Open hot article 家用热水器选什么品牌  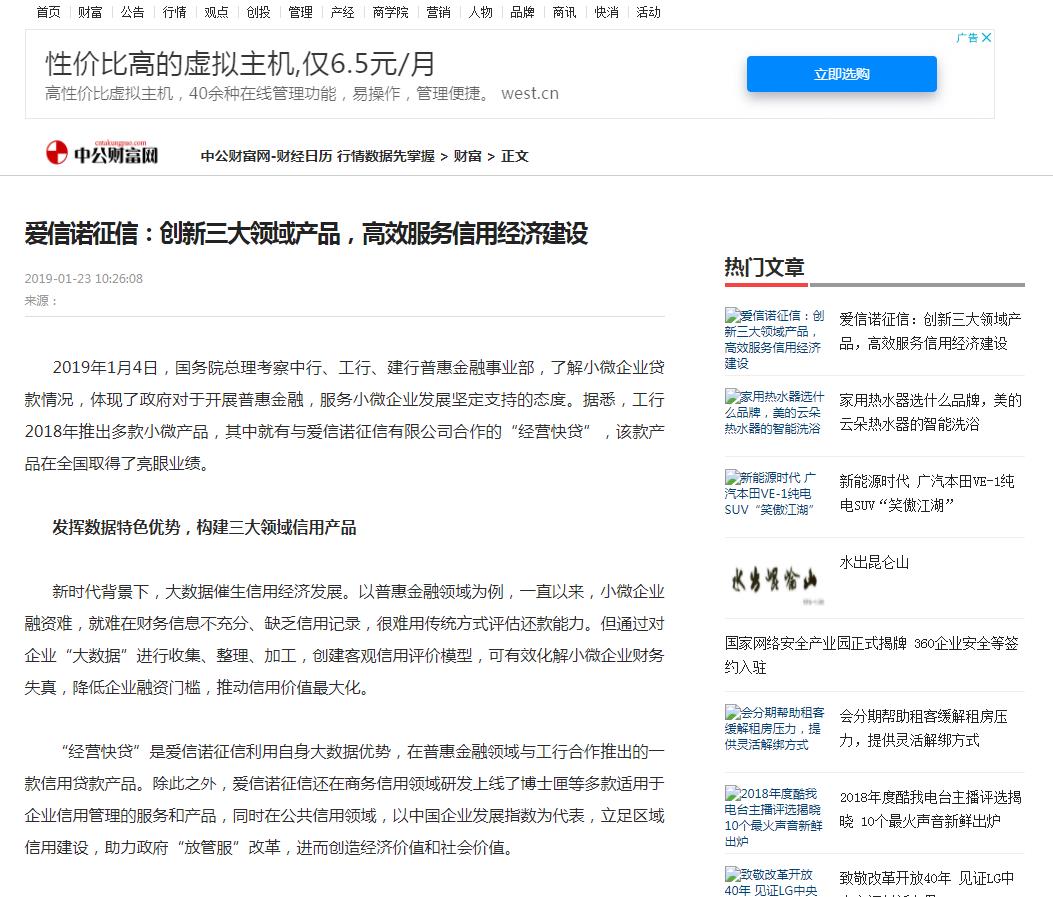coord(930,412)
